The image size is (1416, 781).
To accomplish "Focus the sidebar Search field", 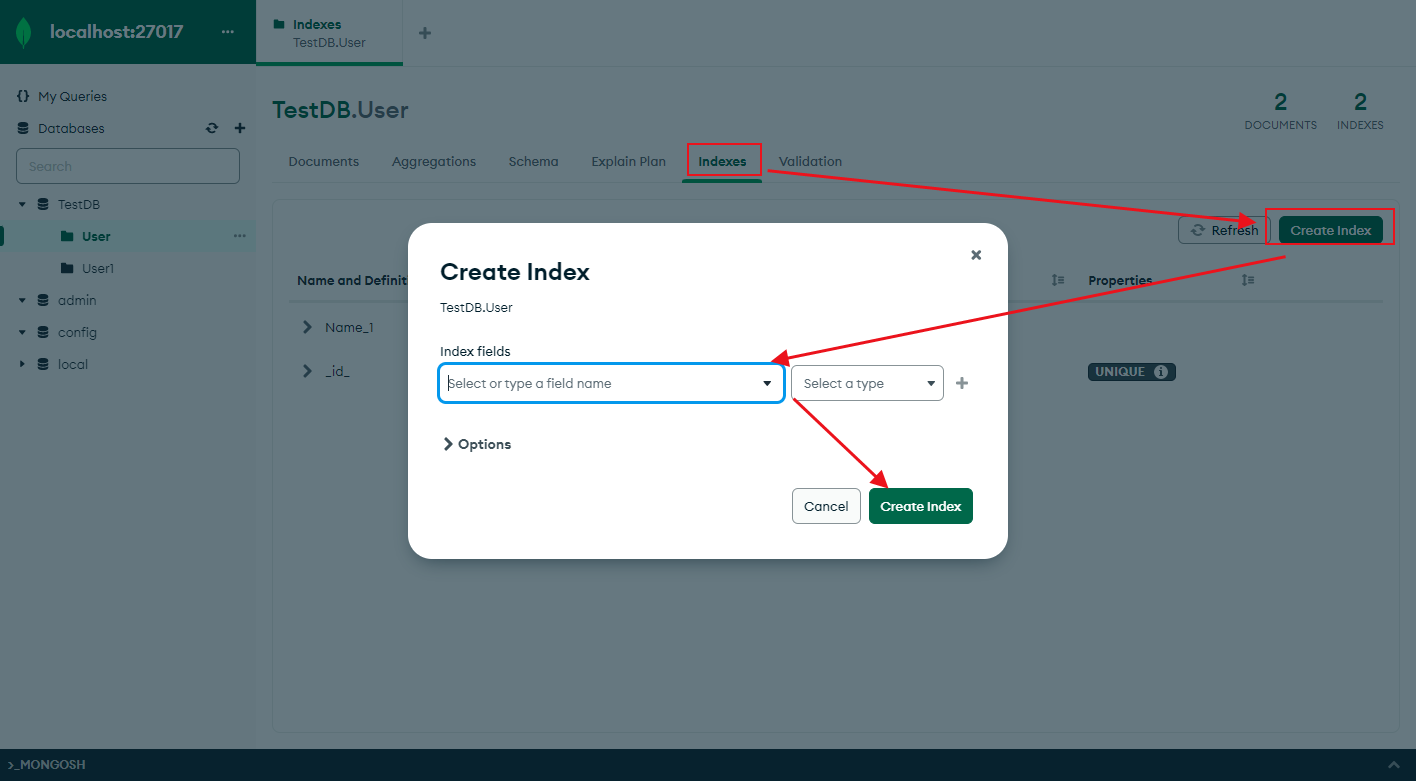I will (x=128, y=166).
